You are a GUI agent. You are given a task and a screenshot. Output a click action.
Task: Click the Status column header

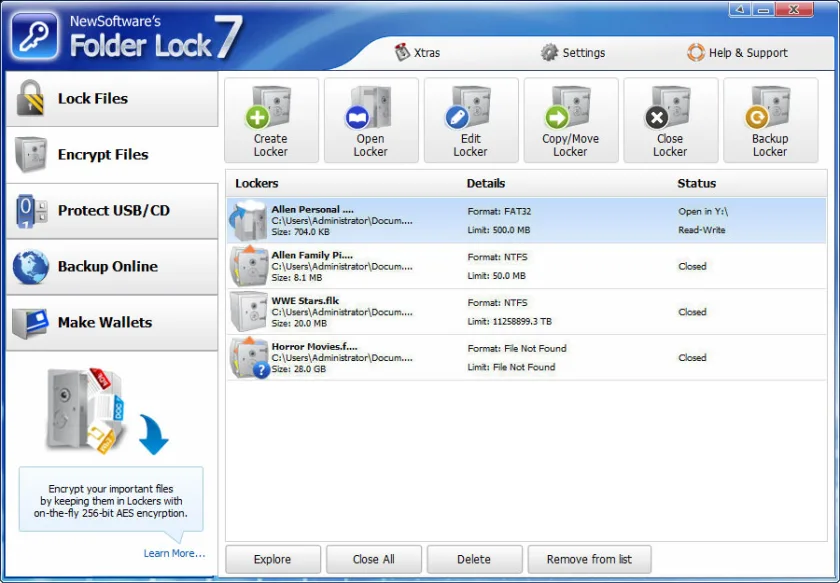tap(696, 183)
